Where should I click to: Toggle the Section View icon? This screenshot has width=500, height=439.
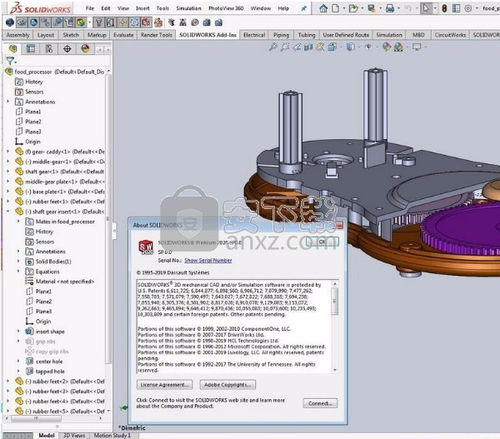[x=308, y=47]
